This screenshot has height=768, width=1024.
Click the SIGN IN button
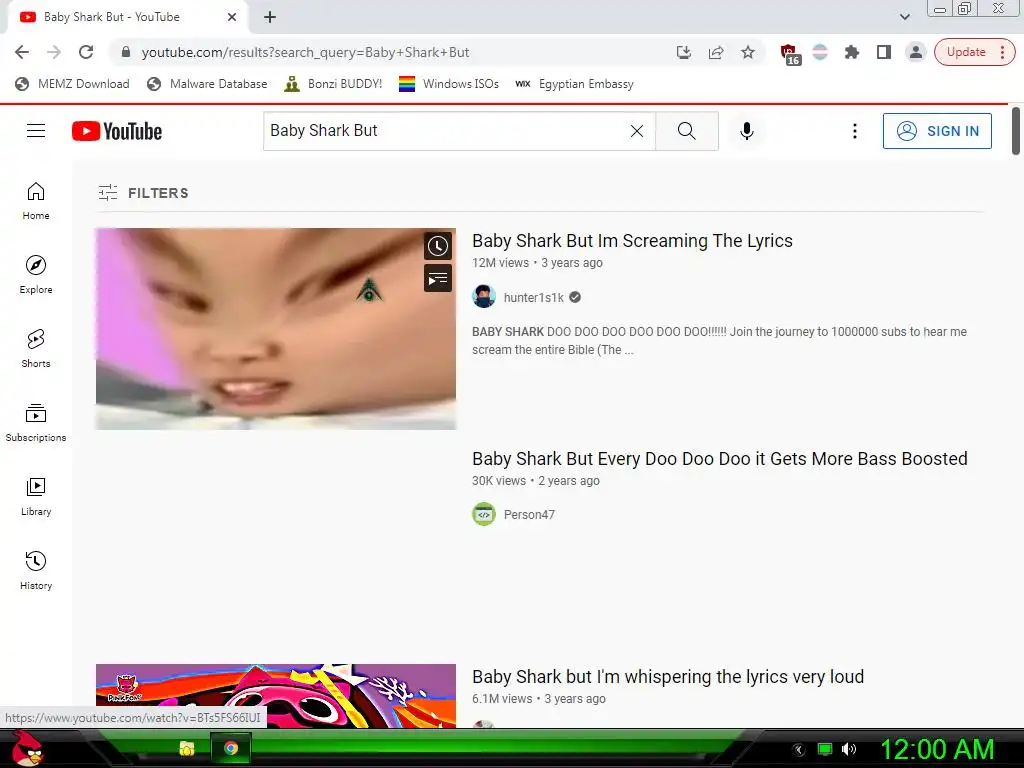click(937, 131)
